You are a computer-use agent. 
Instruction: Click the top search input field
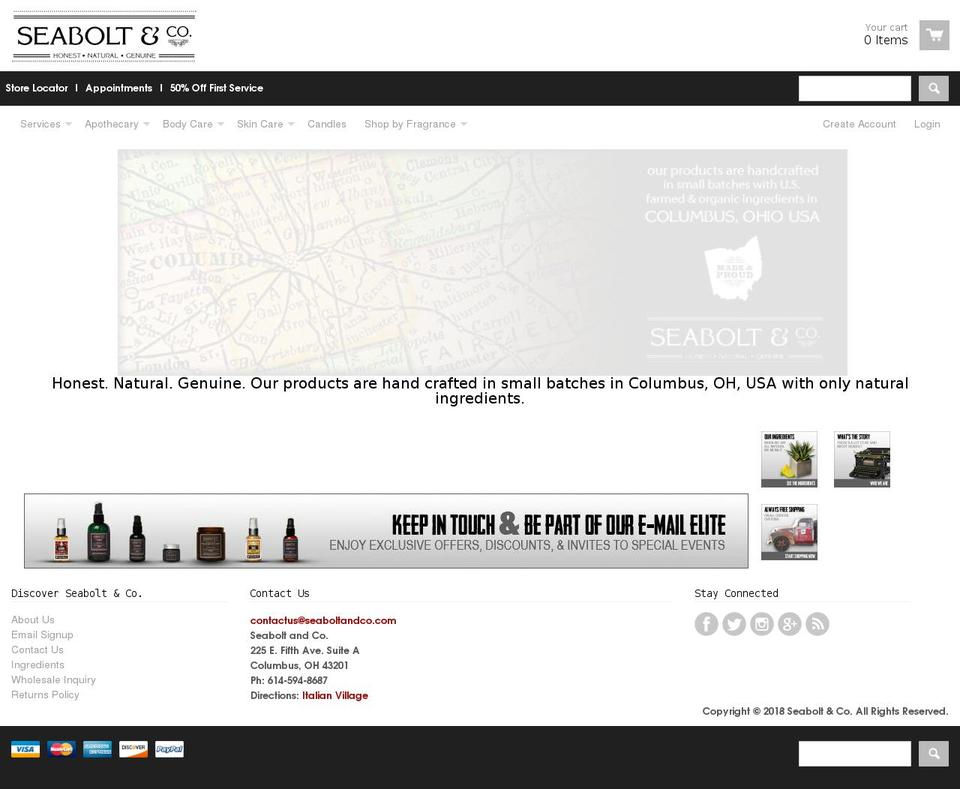pyautogui.click(x=855, y=89)
